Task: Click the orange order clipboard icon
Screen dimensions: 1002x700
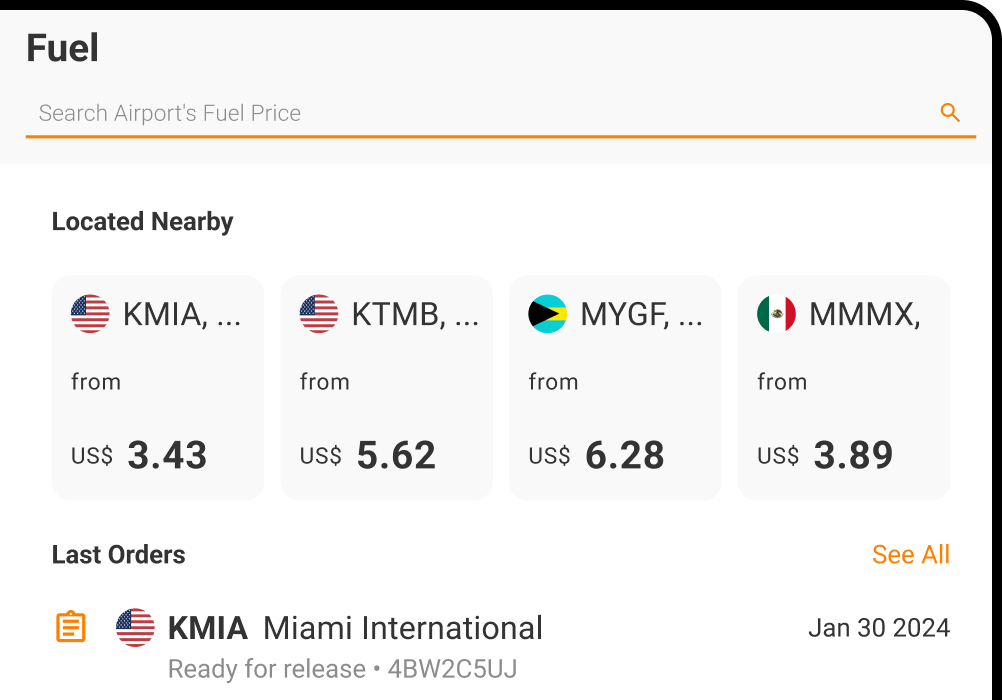Action: (70, 628)
